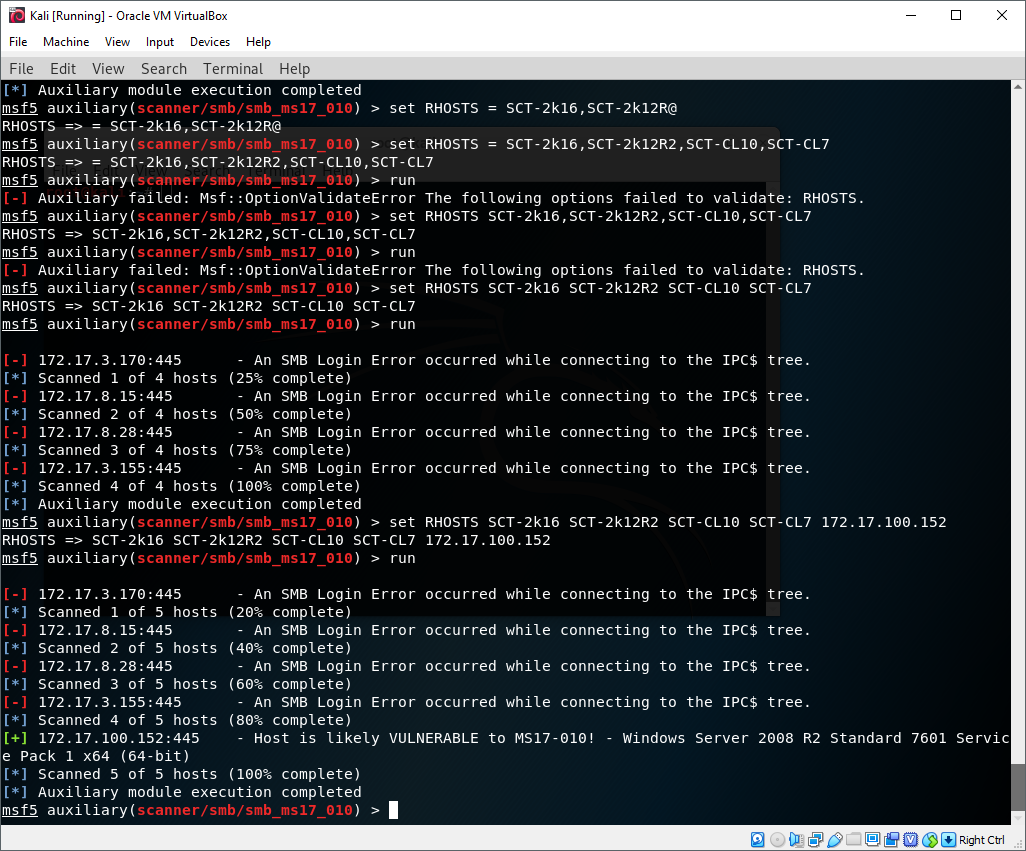Click the shared folders status icon

854,840
